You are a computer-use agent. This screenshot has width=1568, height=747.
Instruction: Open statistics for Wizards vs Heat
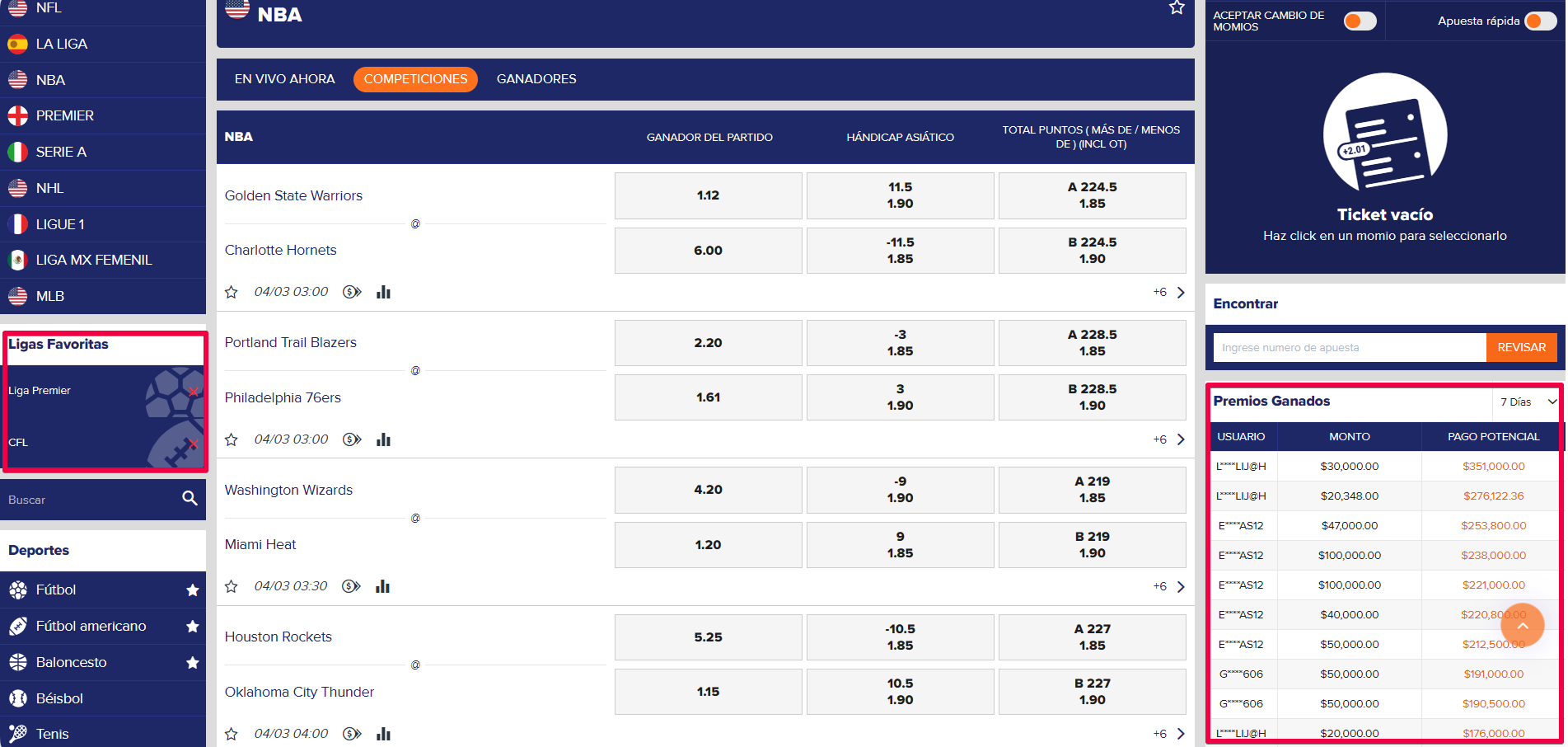point(383,586)
